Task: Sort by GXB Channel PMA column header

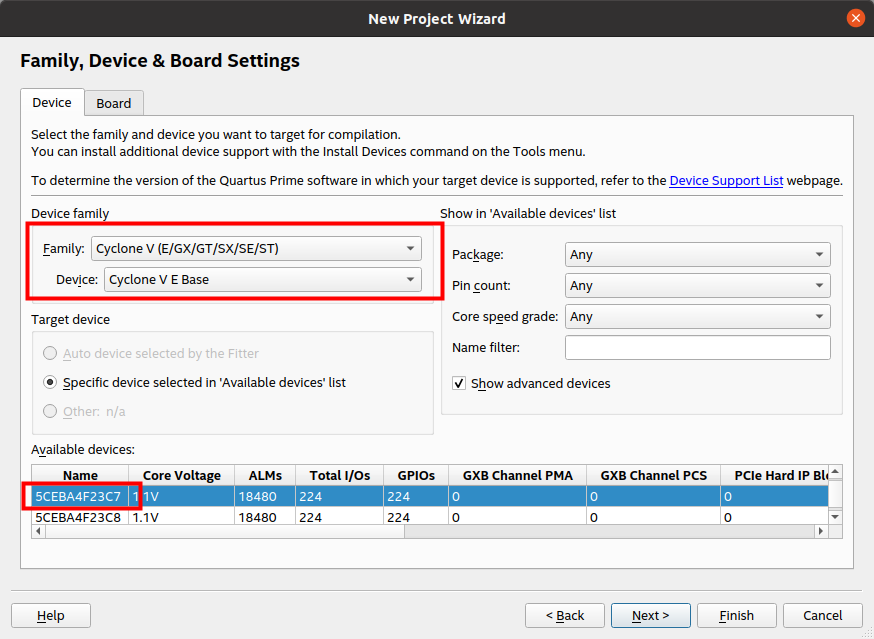Action: click(517, 475)
